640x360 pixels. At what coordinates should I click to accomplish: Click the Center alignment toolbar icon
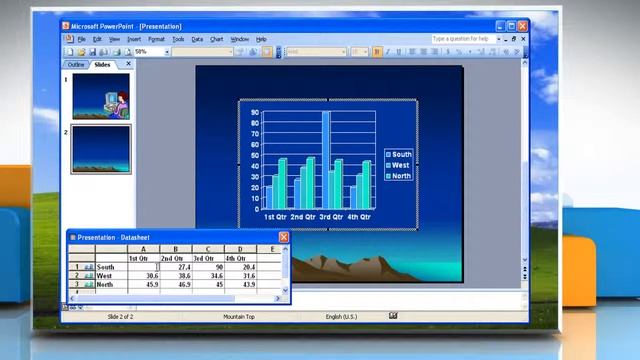(423, 52)
